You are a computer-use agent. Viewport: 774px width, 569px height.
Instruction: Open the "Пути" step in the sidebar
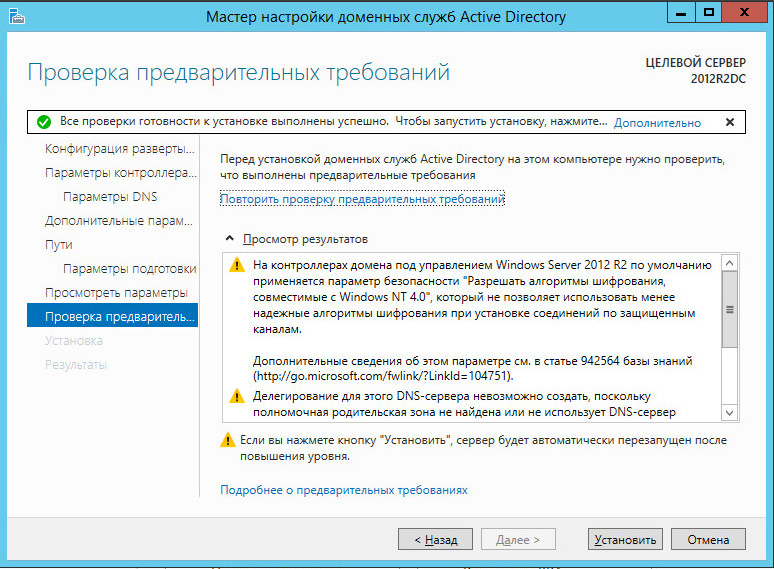click(59, 245)
